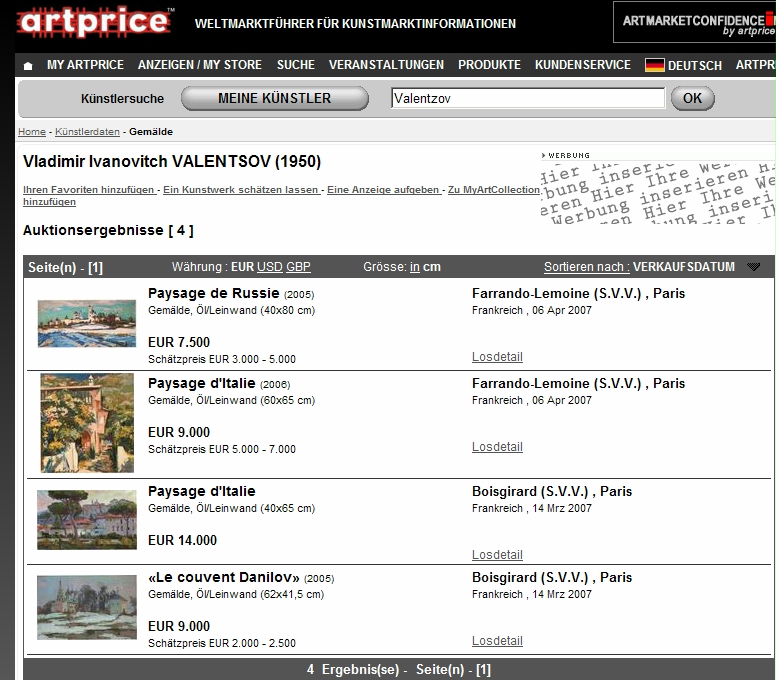This screenshot has height=680, width=776.
Task: Follow the Home breadcrumb link
Action: pyautogui.click(x=32, y=132)
